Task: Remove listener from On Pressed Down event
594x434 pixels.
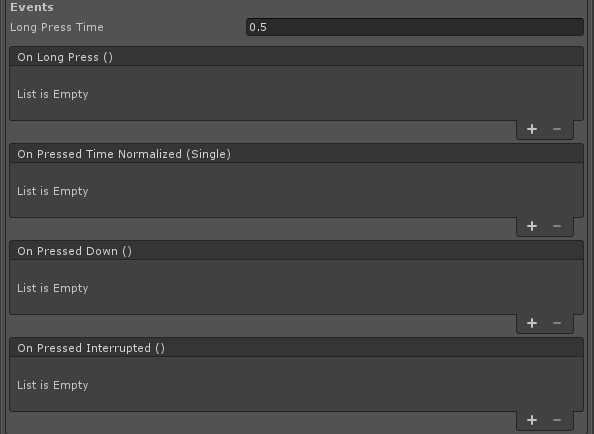Action: click(557, 323)
